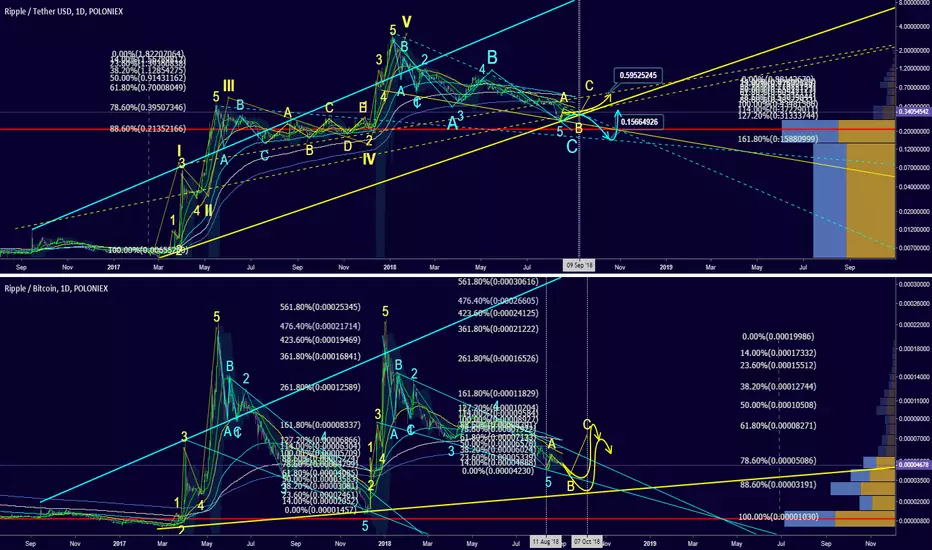The image size is (932, 550).
Task: Click the 09 Sep '18 date marker
Action: (x=579, y=266)
